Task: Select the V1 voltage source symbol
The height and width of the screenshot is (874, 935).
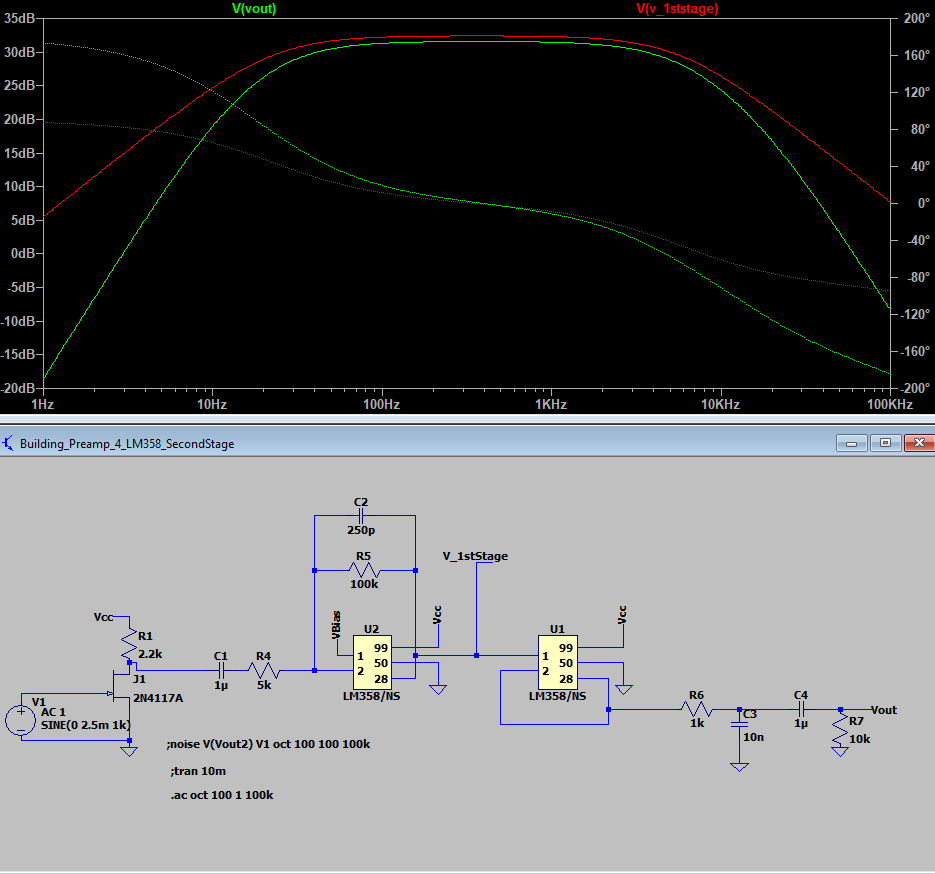Action: [x=20, y=720]
